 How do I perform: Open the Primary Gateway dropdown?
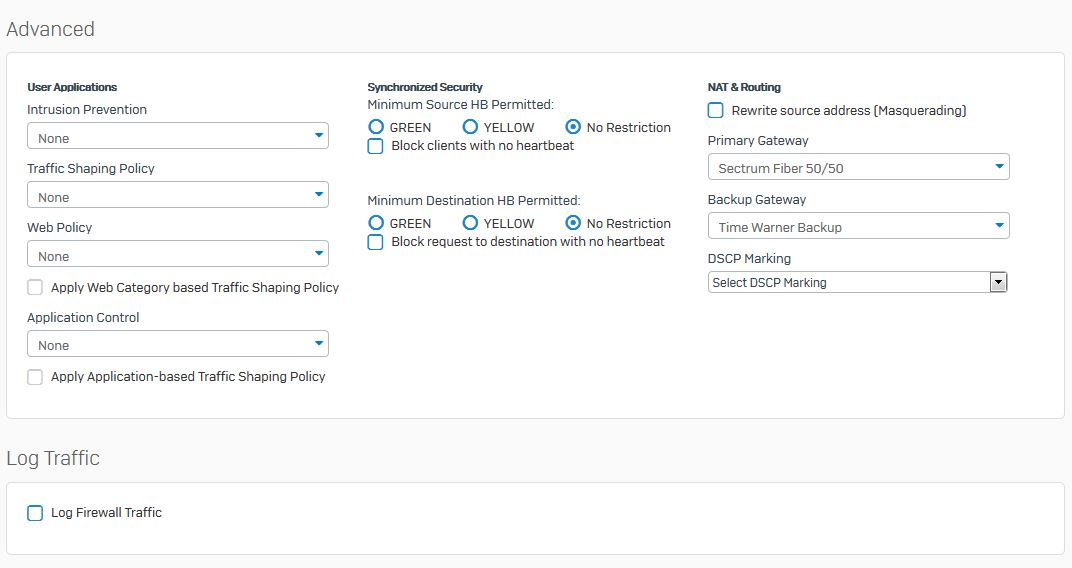point(858,167)
